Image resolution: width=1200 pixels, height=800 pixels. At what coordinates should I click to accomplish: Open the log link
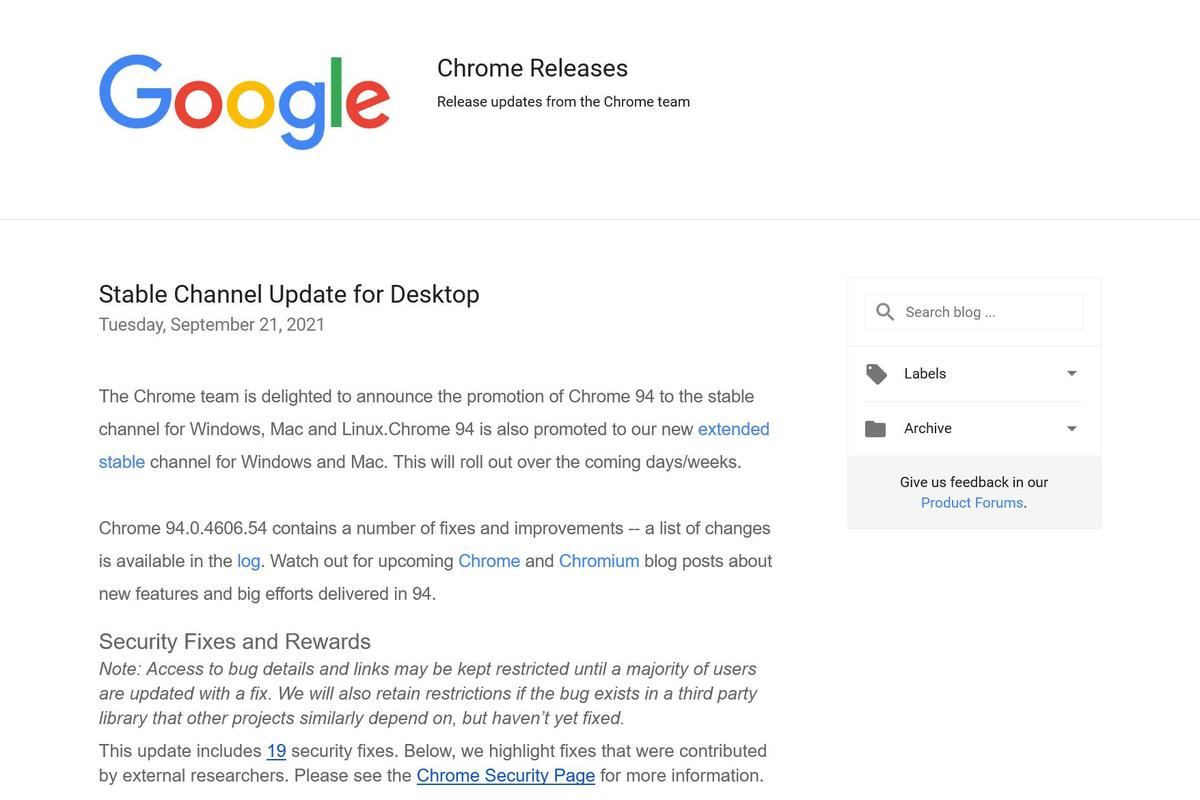click(x=249, y=561)
